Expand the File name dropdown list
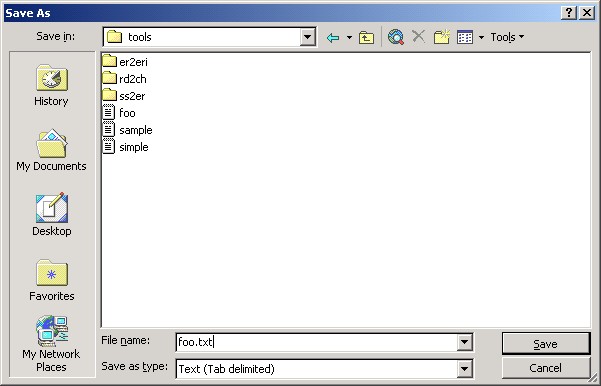Screen dimensions: 601x386 click(x=464, y=342)
